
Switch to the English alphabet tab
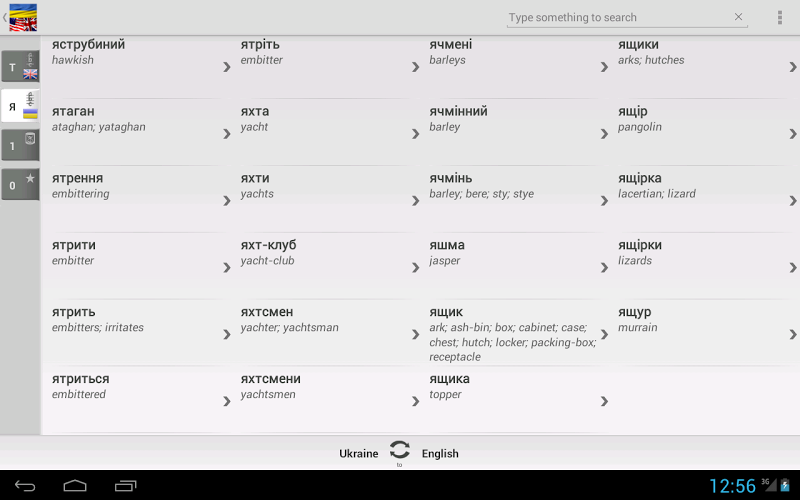pyautogui.click(x=20, y=67)
